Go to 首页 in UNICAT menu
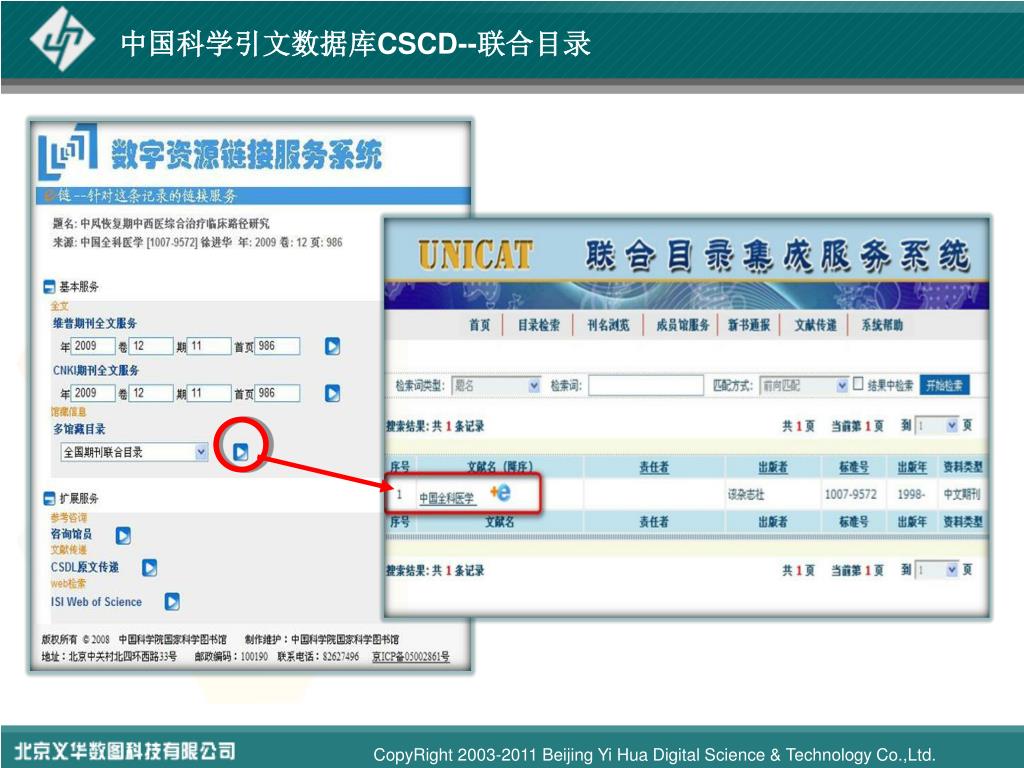 (x=479, y=325)
